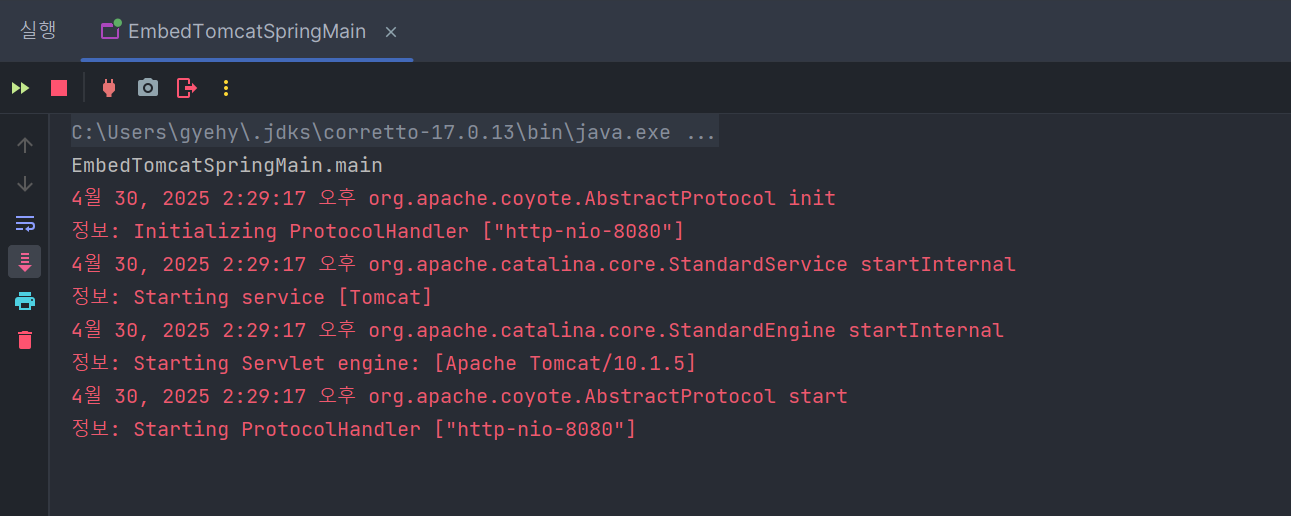The height and width of the screenshot is (516, 1291).
Task: Clear all console output with trash icon
Action: click(x=25, y=340)
